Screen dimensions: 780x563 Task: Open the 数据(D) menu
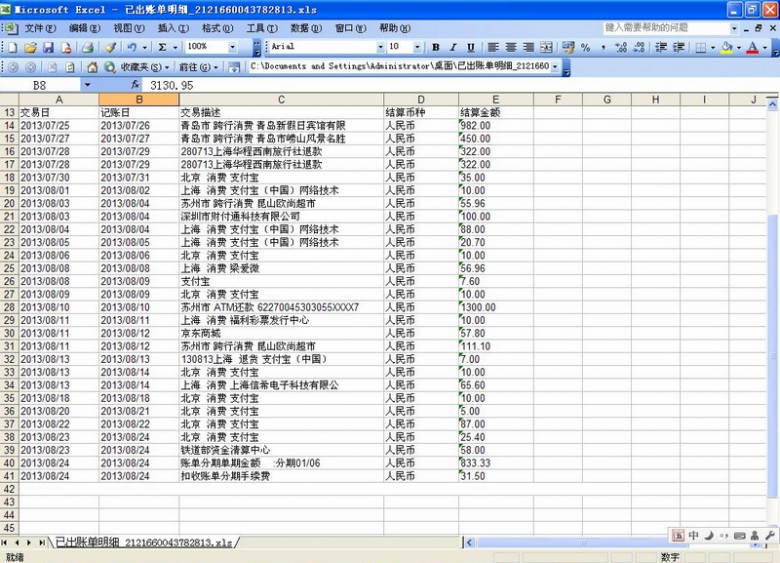point(306,28)
